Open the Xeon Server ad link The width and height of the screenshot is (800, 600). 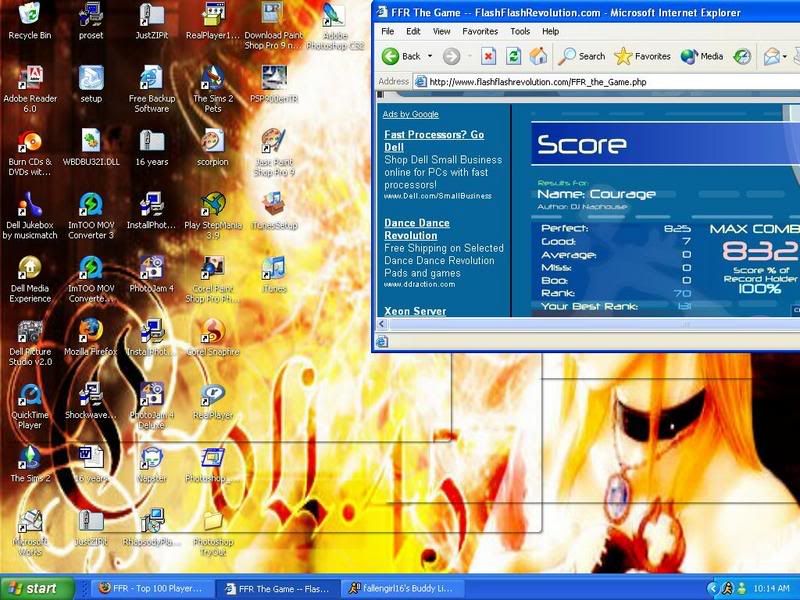[x=415, y=311]
